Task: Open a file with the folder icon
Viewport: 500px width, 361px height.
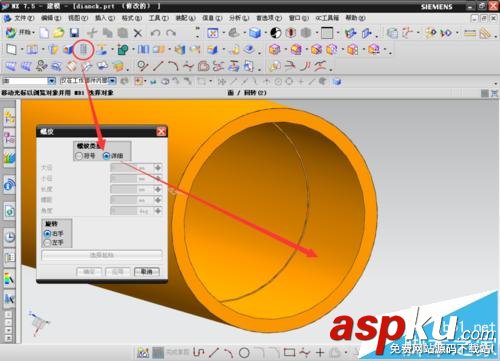Action: tap(59, 33)
